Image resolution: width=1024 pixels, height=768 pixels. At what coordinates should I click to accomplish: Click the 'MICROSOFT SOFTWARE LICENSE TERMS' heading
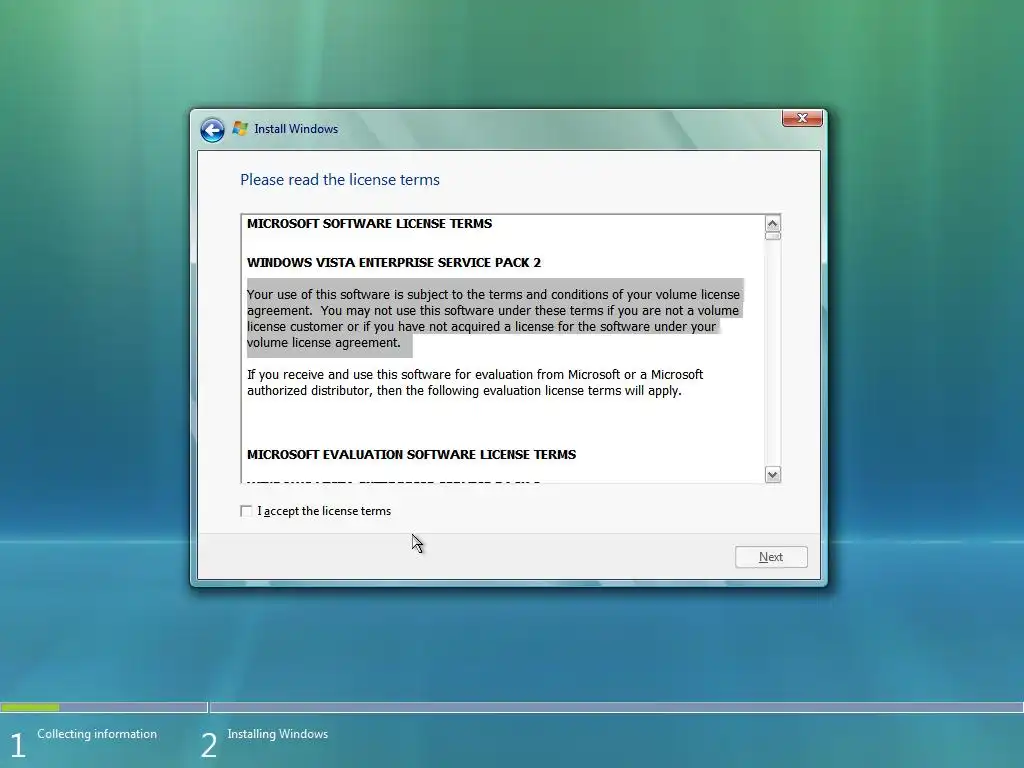click(x=370, y=223)
